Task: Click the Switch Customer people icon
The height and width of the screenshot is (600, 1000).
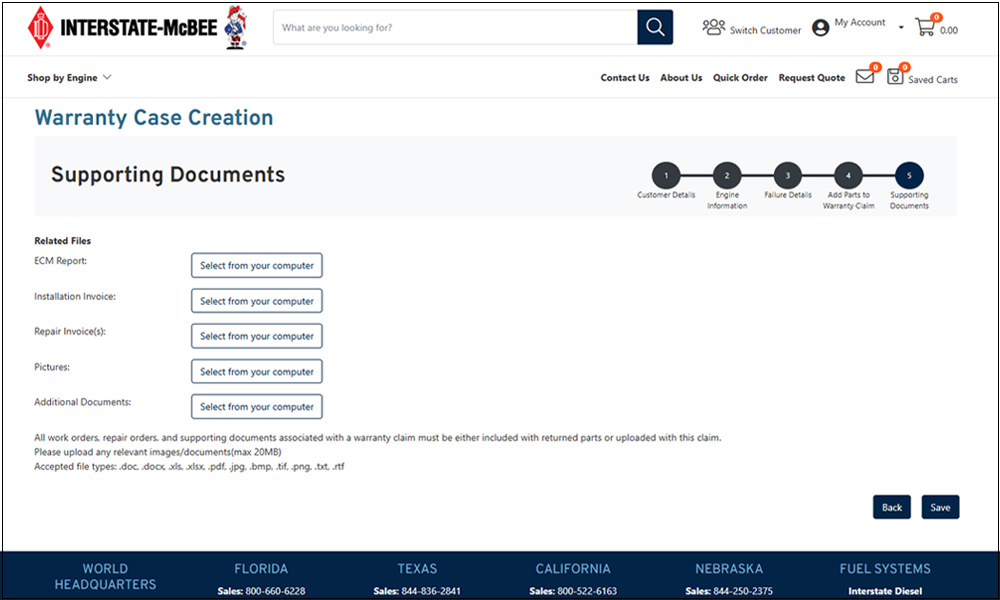Action: tap(714, 28)
